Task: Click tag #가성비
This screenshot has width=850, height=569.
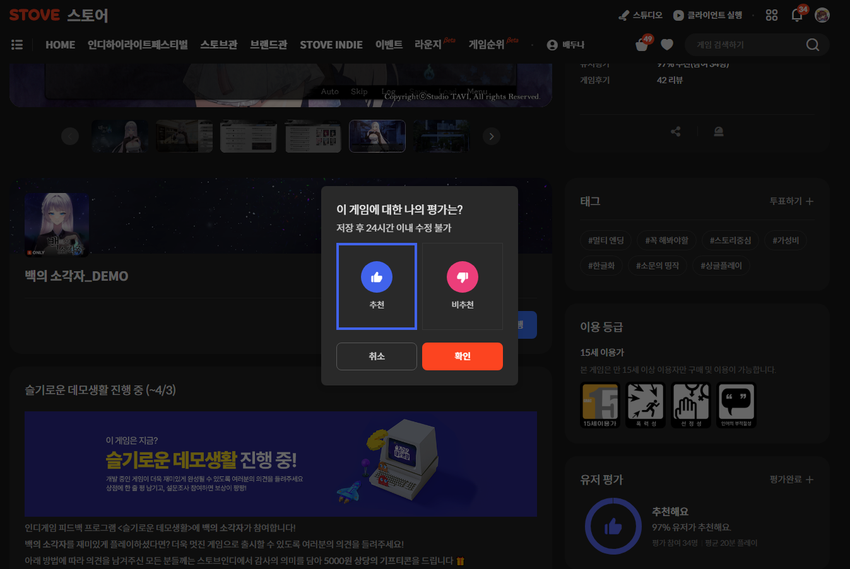Action: pyautogui.click(x=785, y=240)
